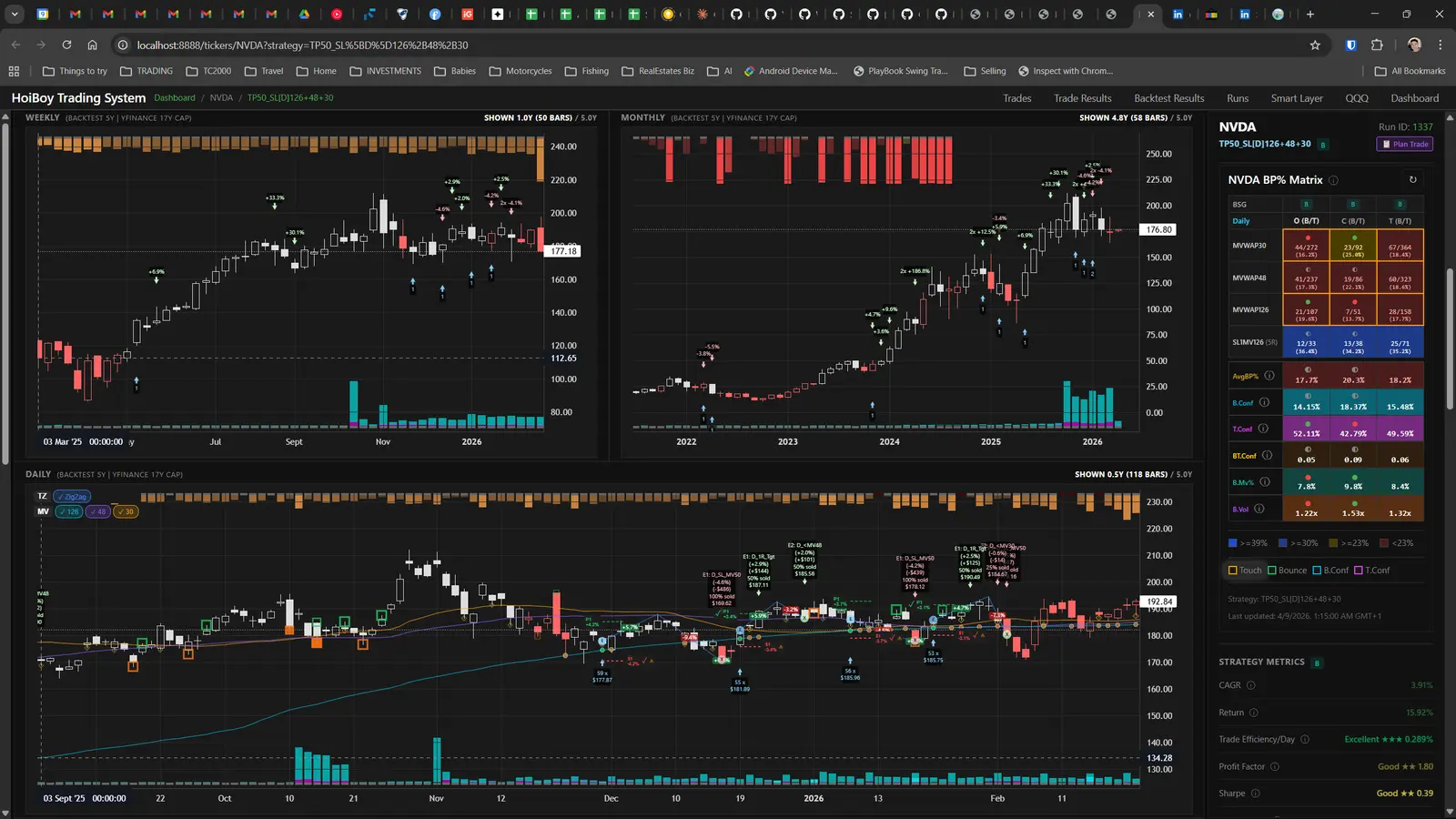This screenshot has width=1456, height=819.
Task: Open the tab search dropdown arrow
Action: point(15,15)
